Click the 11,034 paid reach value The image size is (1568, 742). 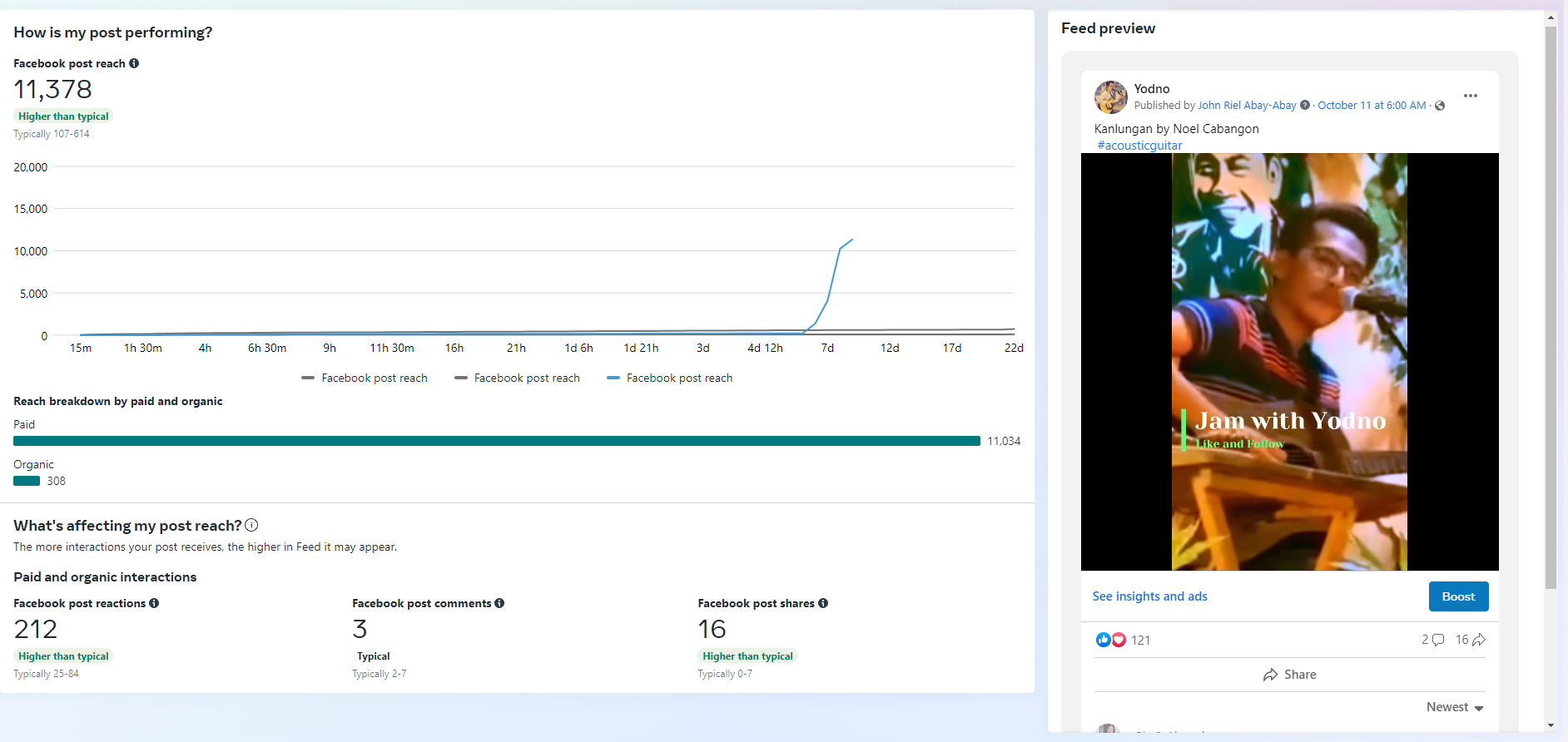click(x=1004, y=441)
